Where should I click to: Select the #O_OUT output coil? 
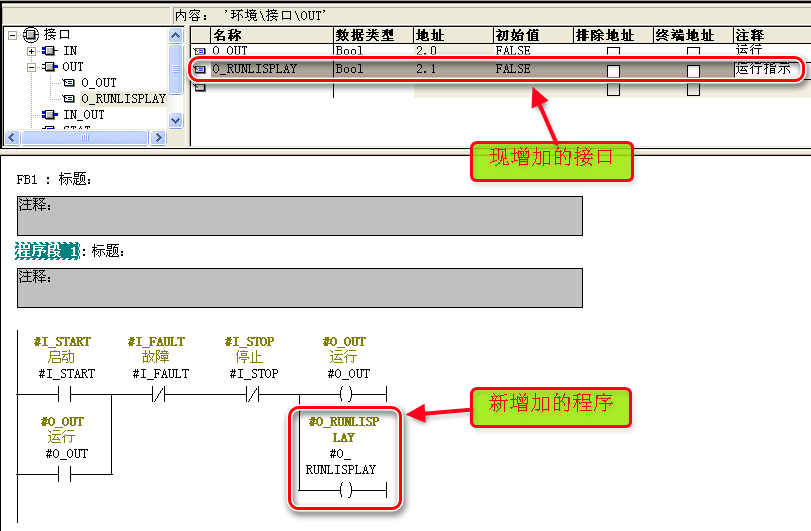(x=346, y=395)
